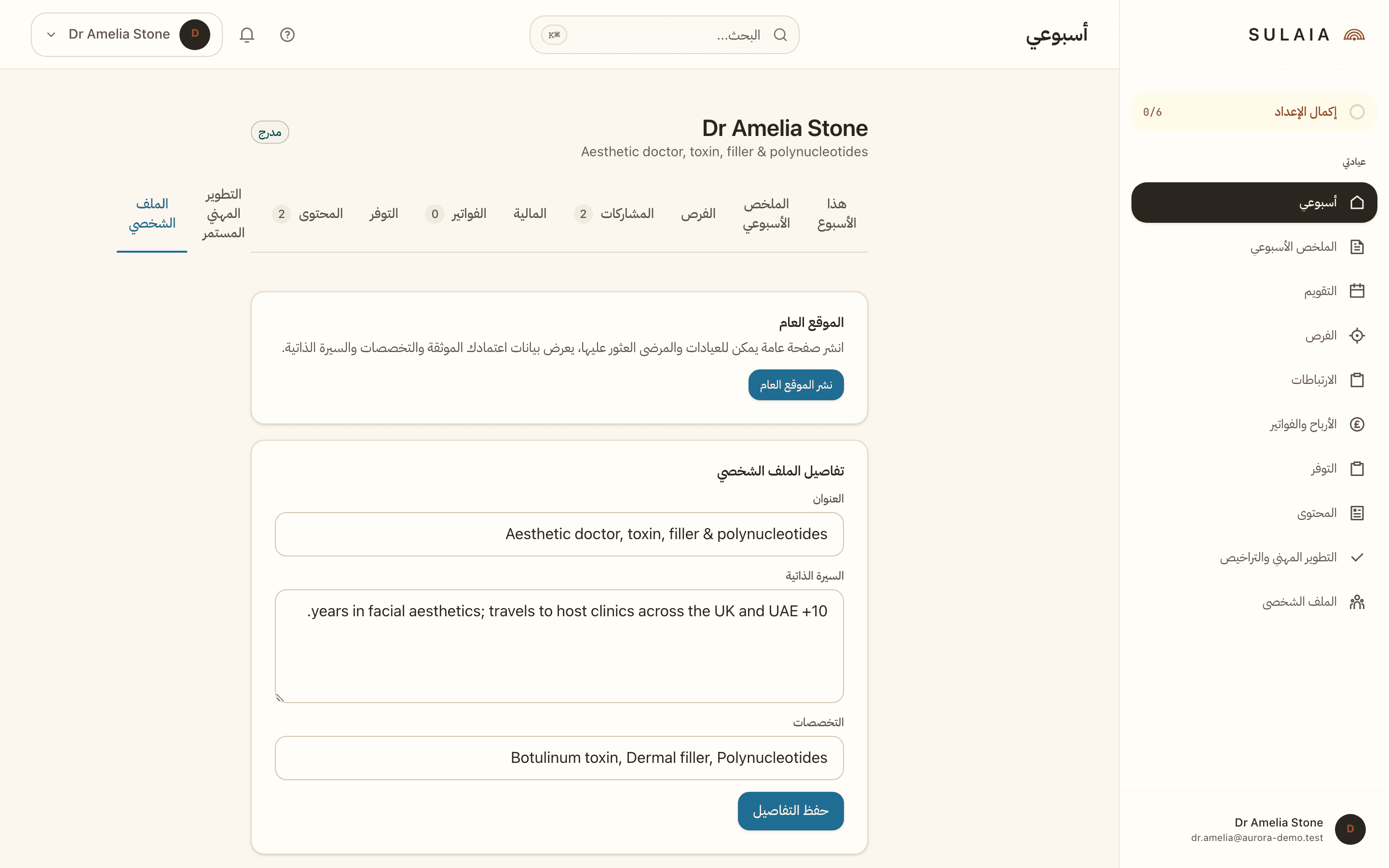1389x868 pixels.
Task: Select the هذا الأسبوع tab
Action: click(836, 214)
